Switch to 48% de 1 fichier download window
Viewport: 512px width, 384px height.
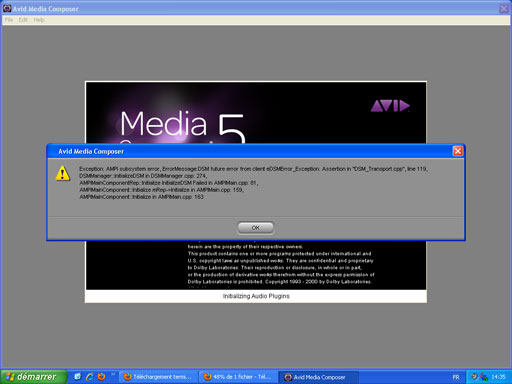[x=238, y=377]
